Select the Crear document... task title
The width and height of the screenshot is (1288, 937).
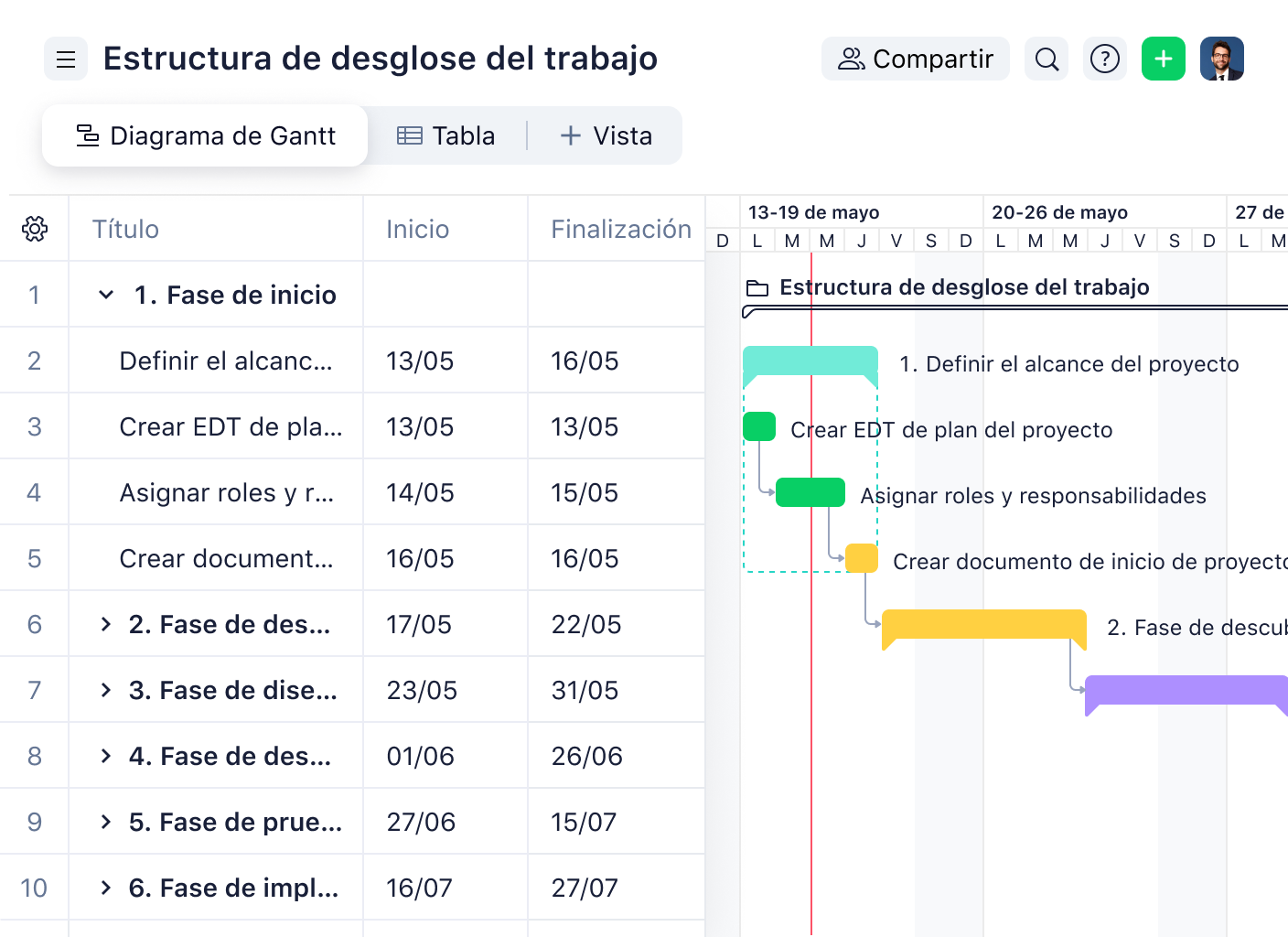click(x=226, y=558)
